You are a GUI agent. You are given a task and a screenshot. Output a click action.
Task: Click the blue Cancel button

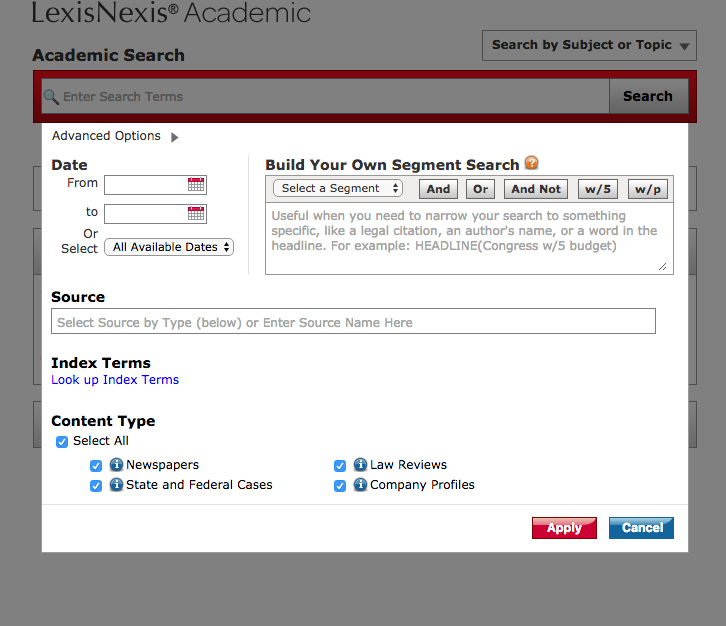(641, 528)
